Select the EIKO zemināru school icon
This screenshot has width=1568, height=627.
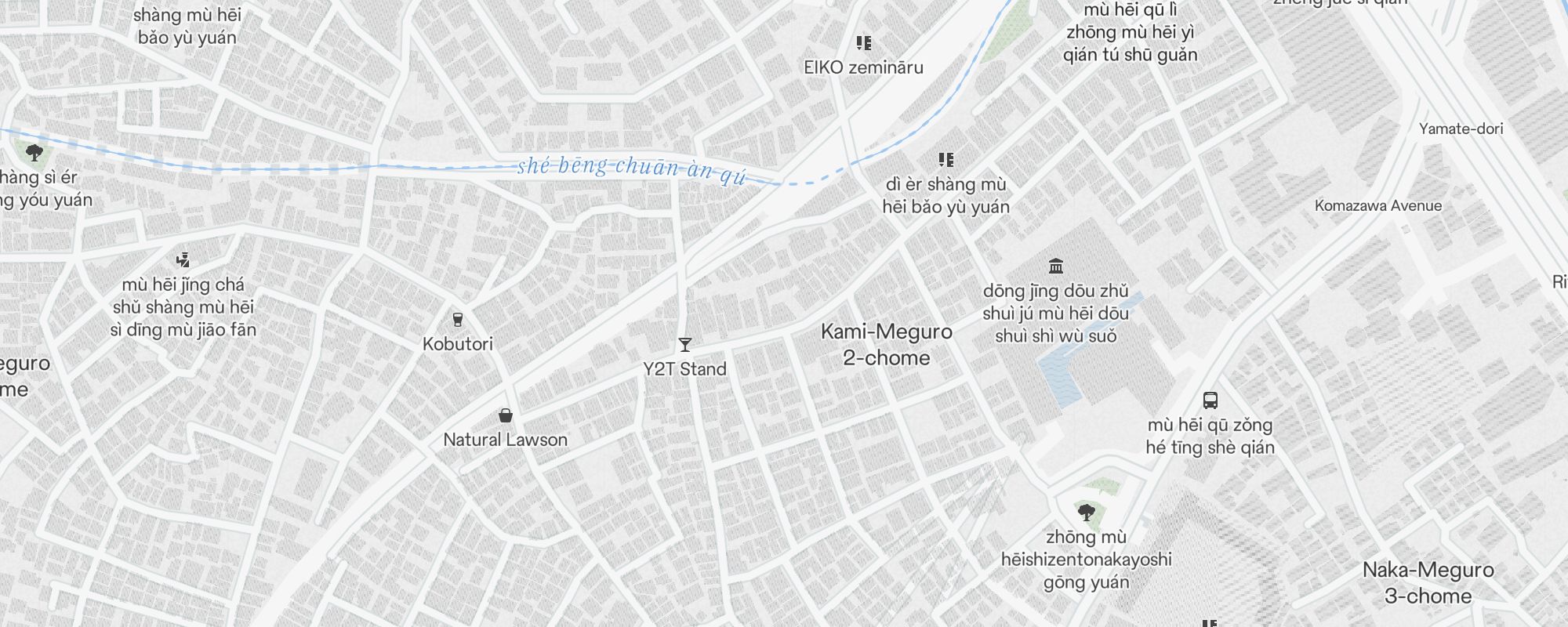pyautogui.click(x=864, y=43)
